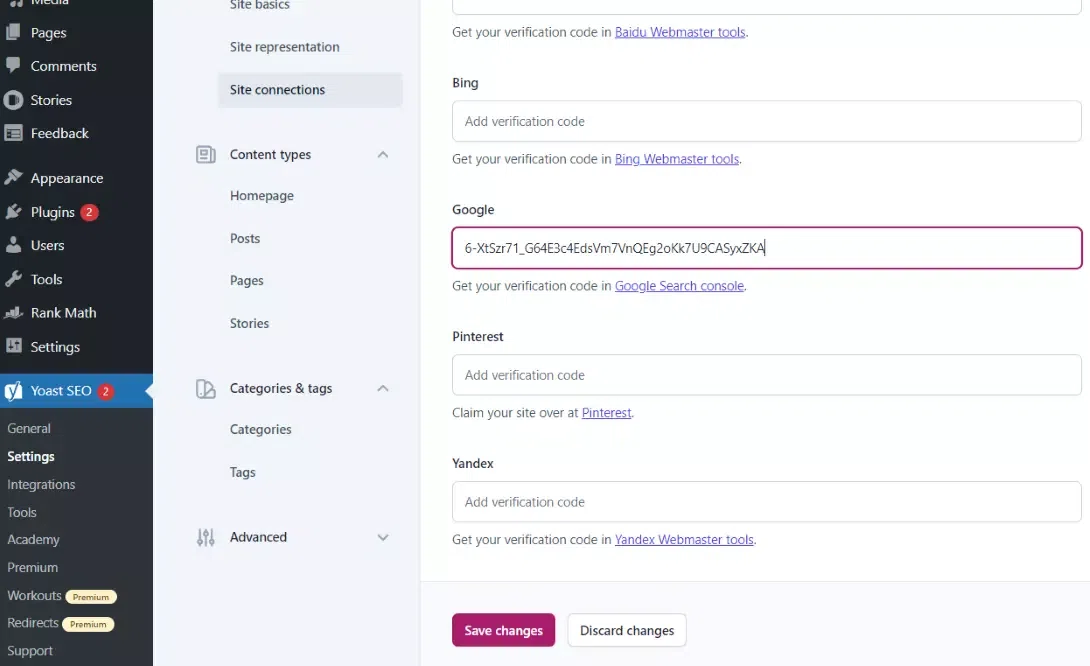Collapse the Categories & tags section
This screenshot has height=666, width=1090.
[x=382, y=389]
